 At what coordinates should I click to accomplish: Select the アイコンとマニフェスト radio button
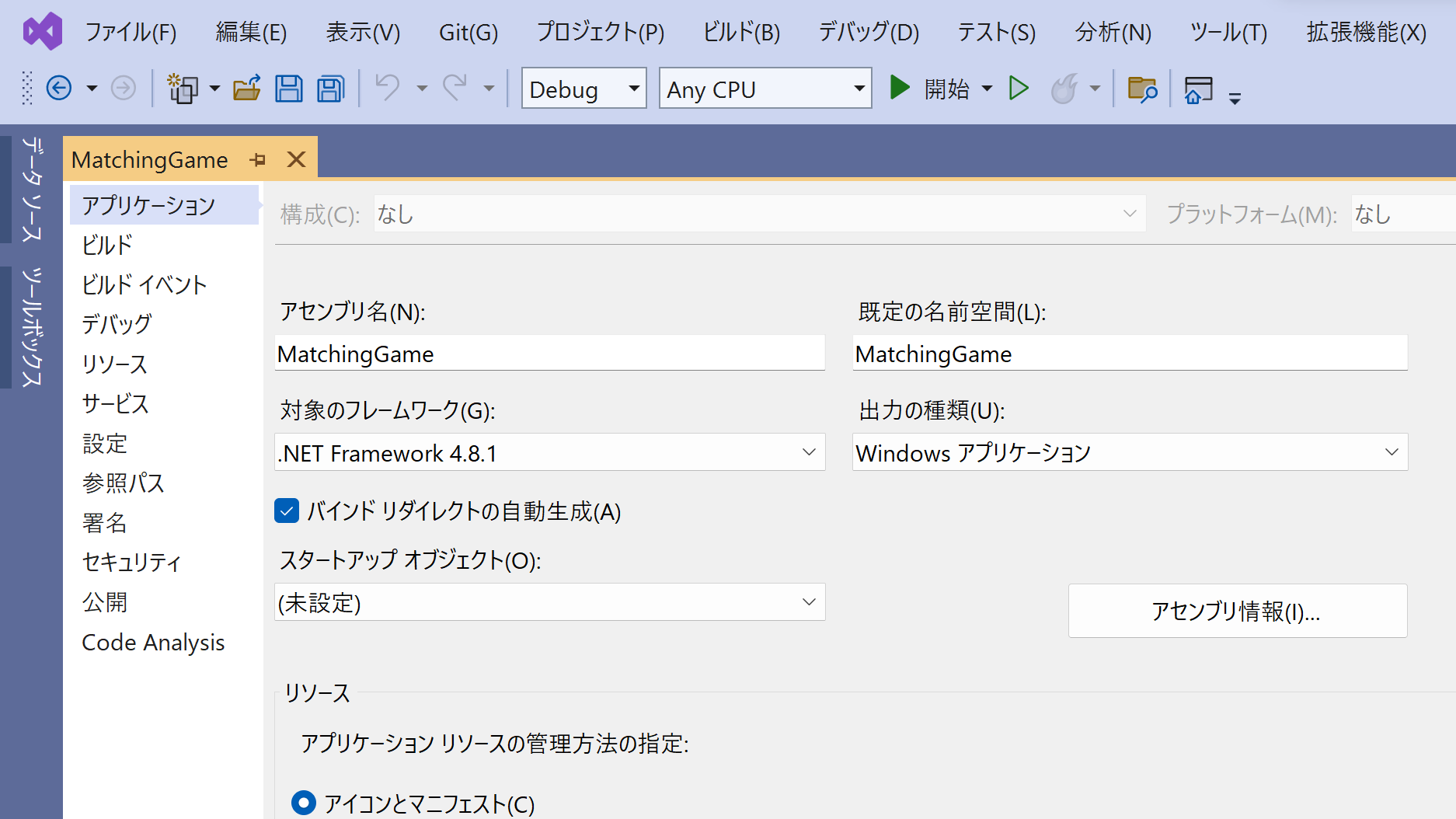304,802
